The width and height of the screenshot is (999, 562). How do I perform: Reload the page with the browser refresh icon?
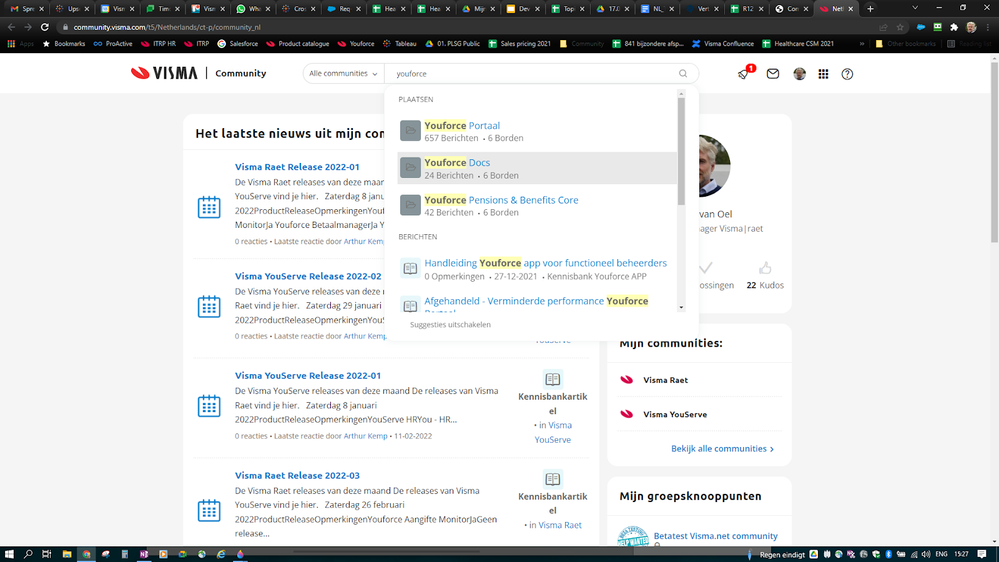(x=45, y=27)
